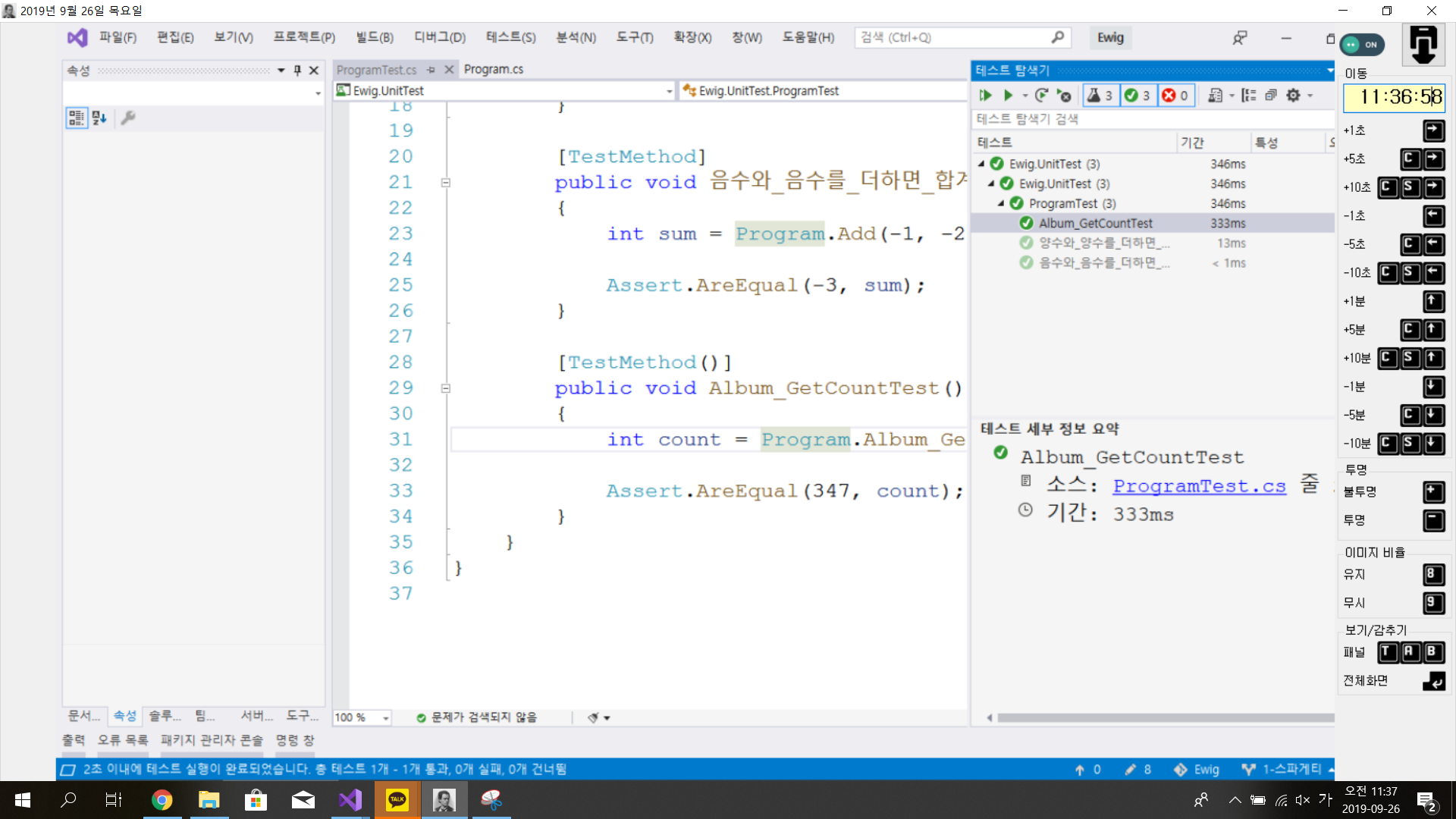Image resolution: width=1456 pixels, height=819 pixels.
Task: Toggle passed tests filter (green check 3)
Action: click(x=1137, y=96)
